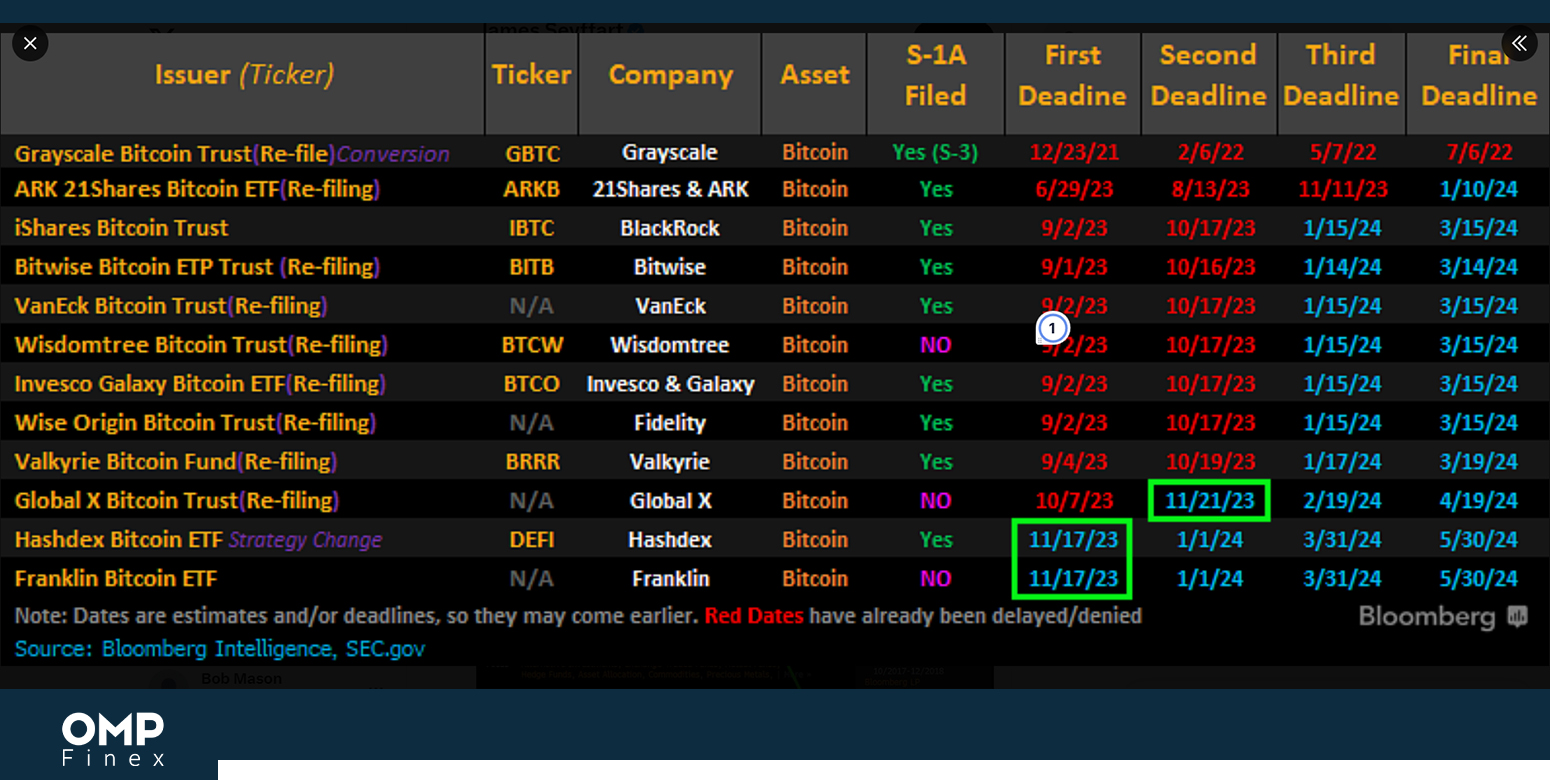Click the 'Invesco & Galaxy' company cell

(670, 384)
